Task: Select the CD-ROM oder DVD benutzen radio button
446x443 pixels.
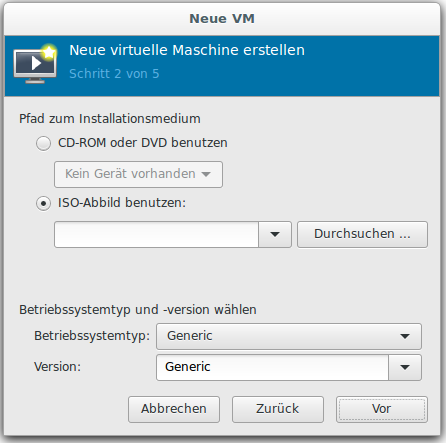Action: point(43,144)
